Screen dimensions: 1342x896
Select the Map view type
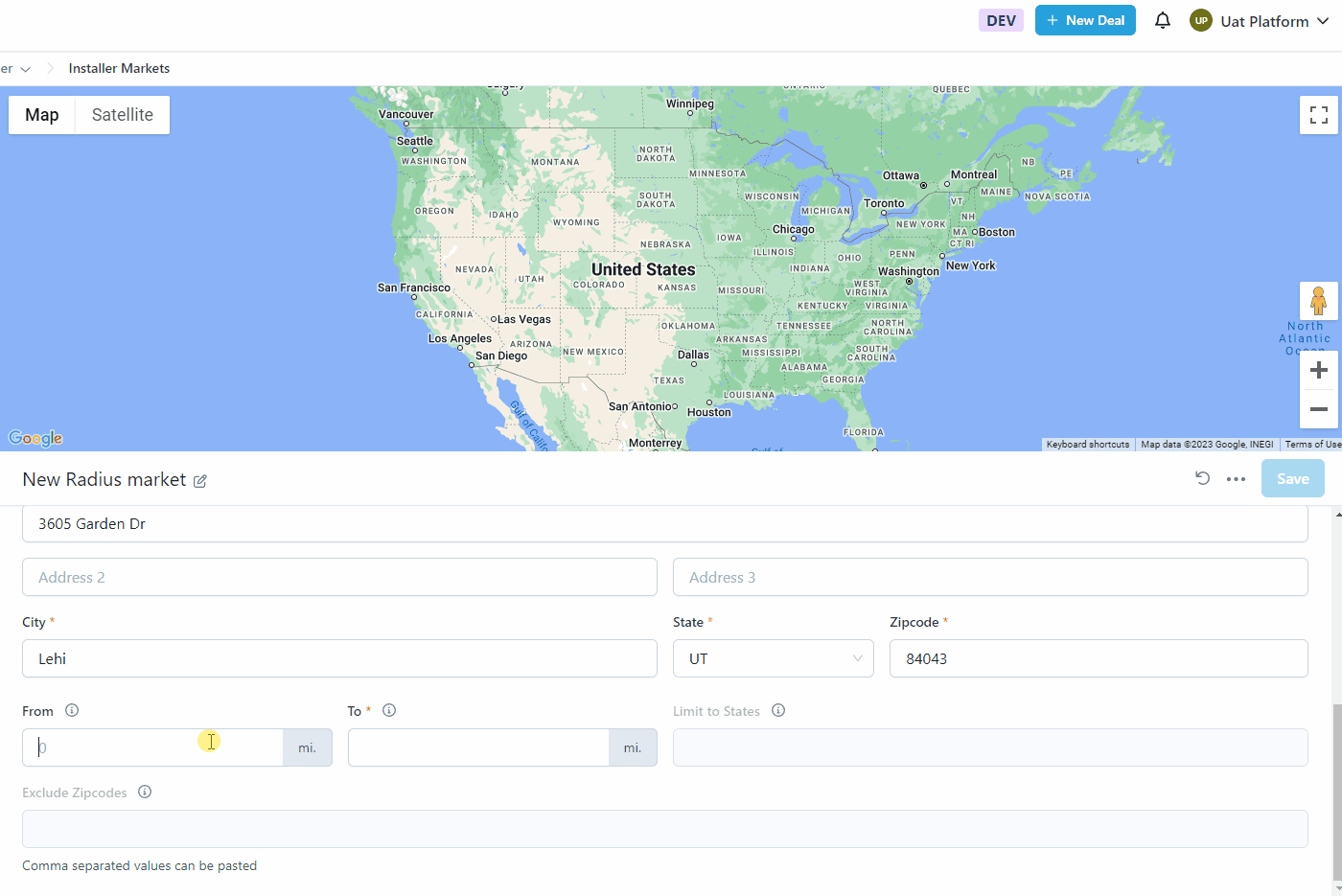(42, 115)
